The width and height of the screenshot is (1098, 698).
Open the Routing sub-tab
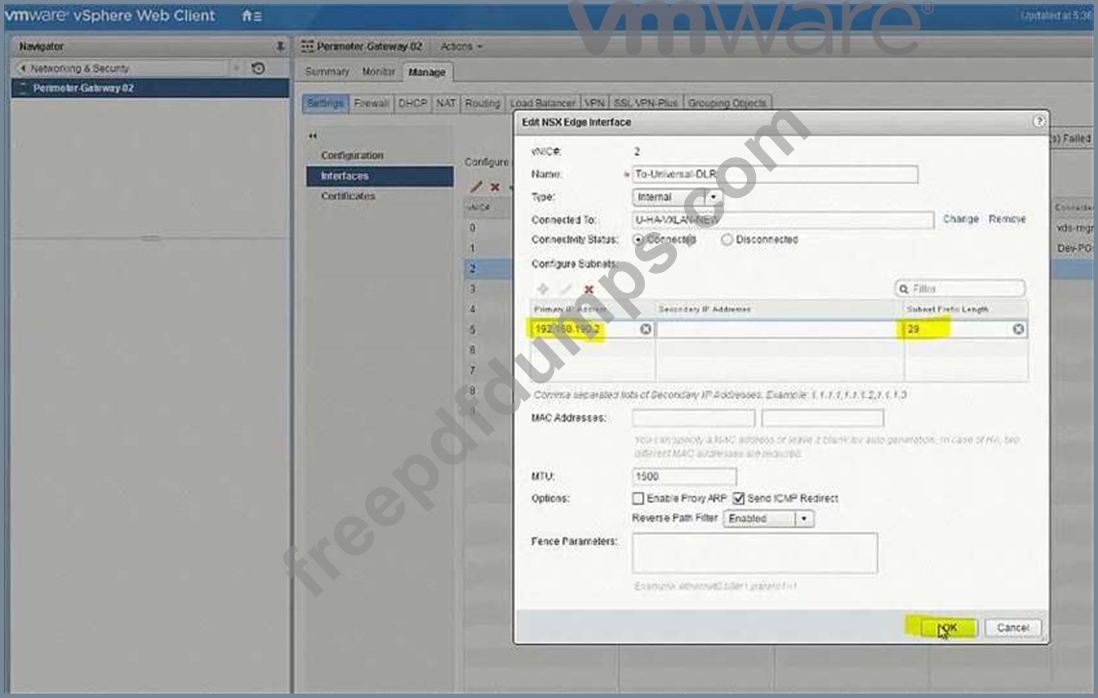[482, 103]
